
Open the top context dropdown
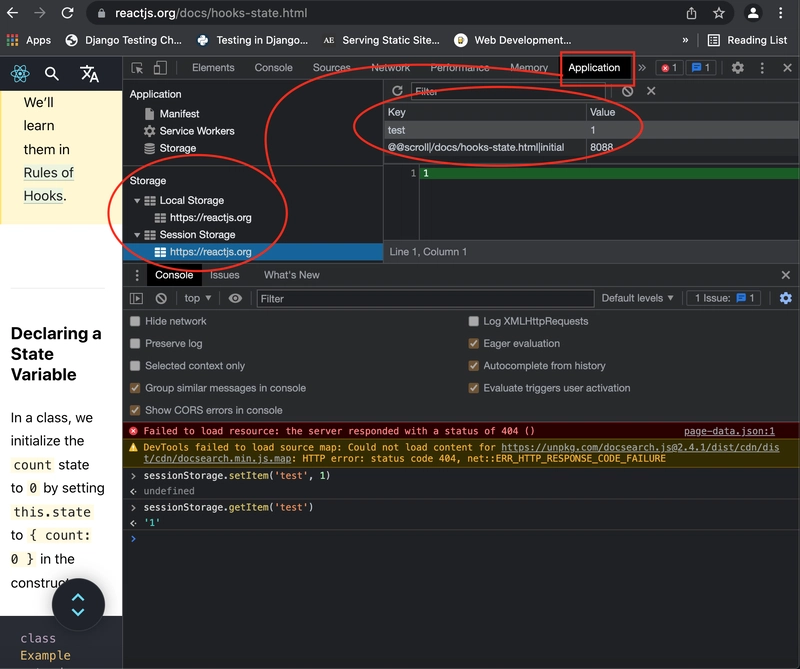pyautogui.click(x=197, y=298)
